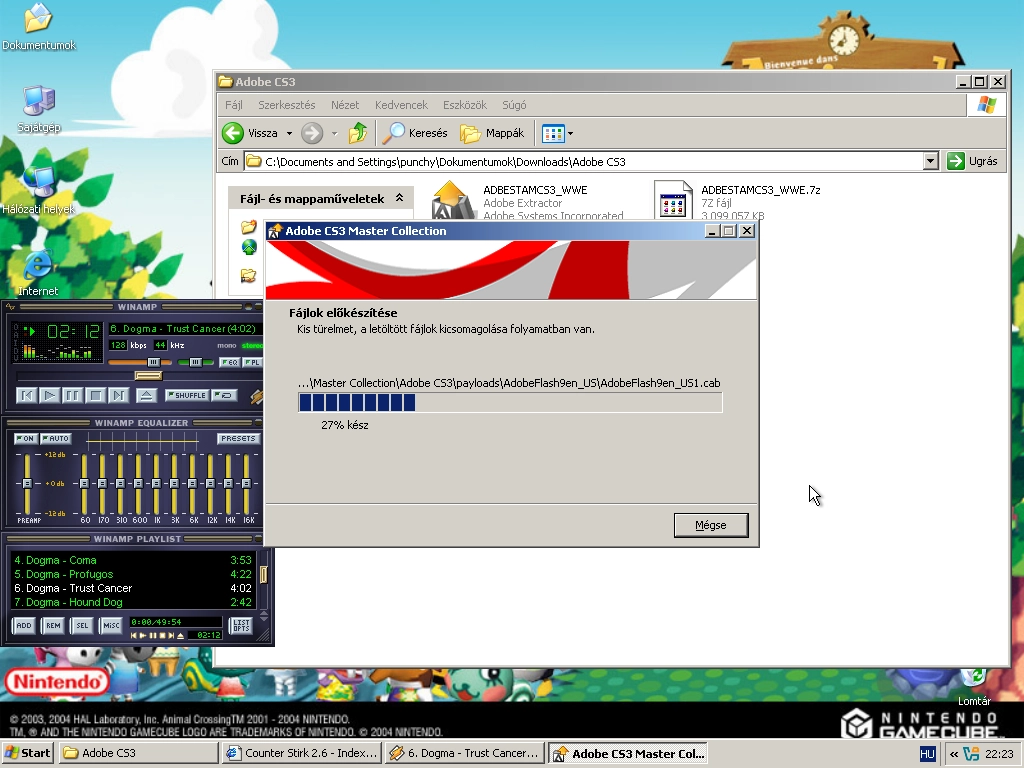Select playlist track 6. Dogma - Trust Cancer

(133, 588)
